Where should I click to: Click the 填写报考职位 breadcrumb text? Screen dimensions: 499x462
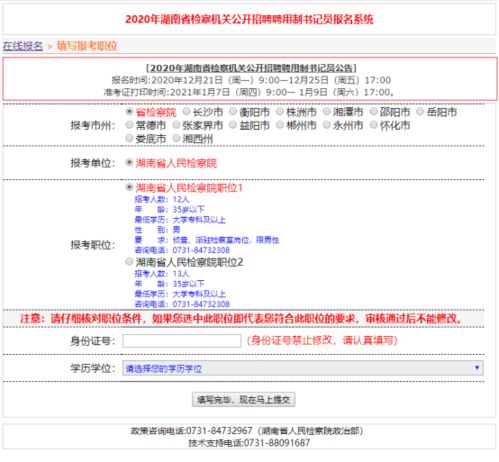(87, 46)
